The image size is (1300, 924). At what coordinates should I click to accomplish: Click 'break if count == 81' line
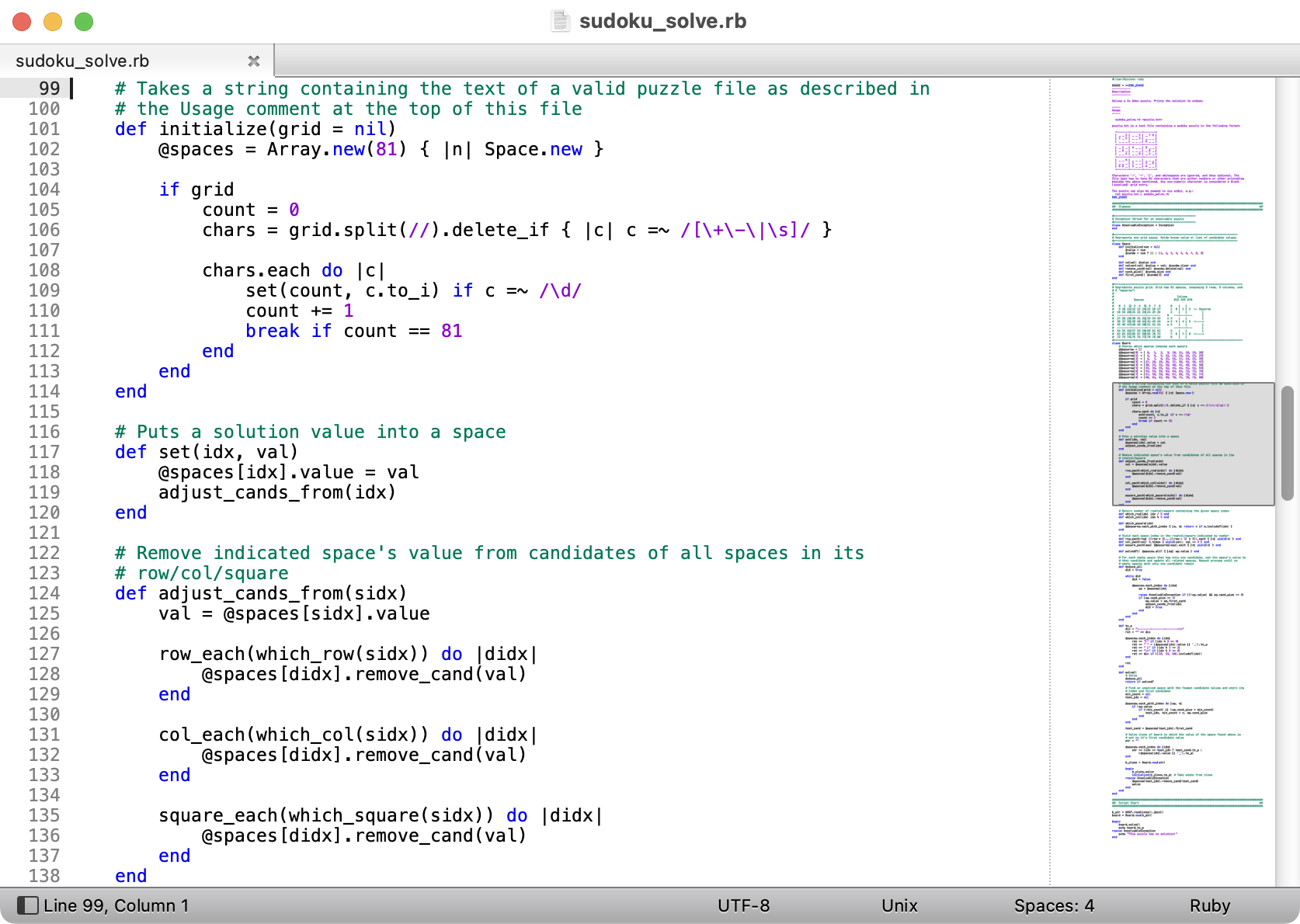[x=354, y=331]
